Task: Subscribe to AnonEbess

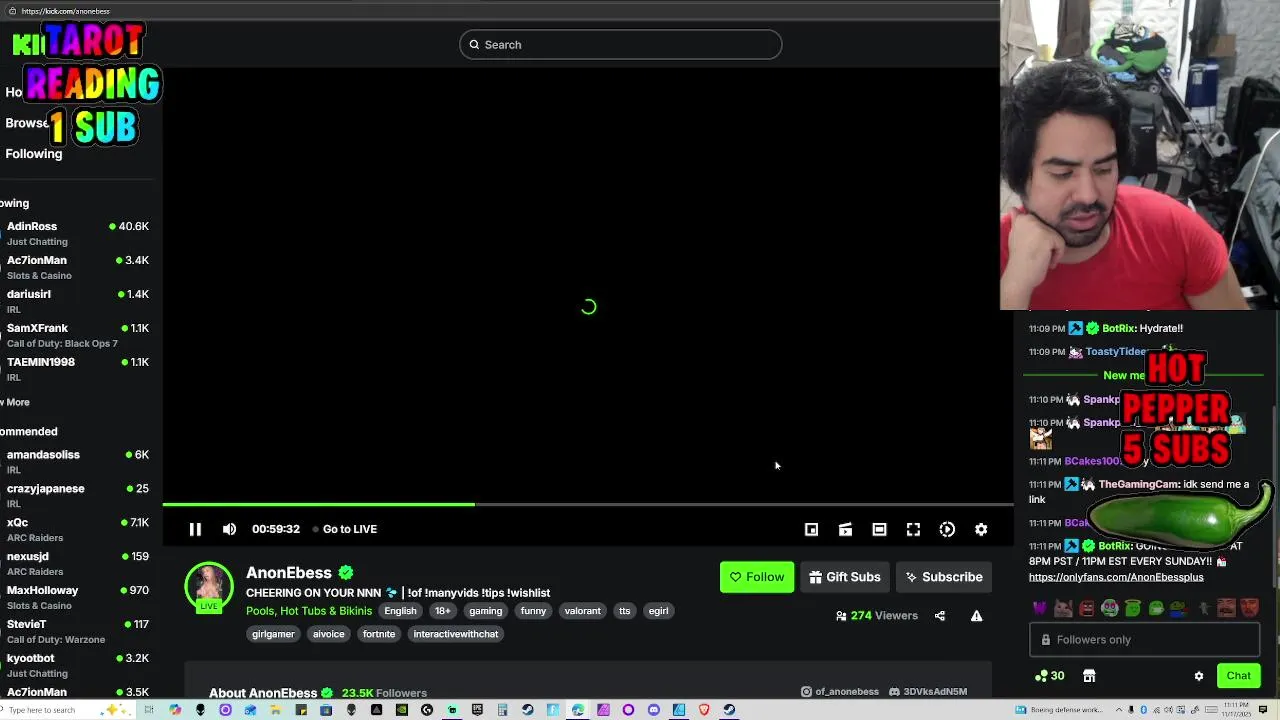Action: (944, 577)
